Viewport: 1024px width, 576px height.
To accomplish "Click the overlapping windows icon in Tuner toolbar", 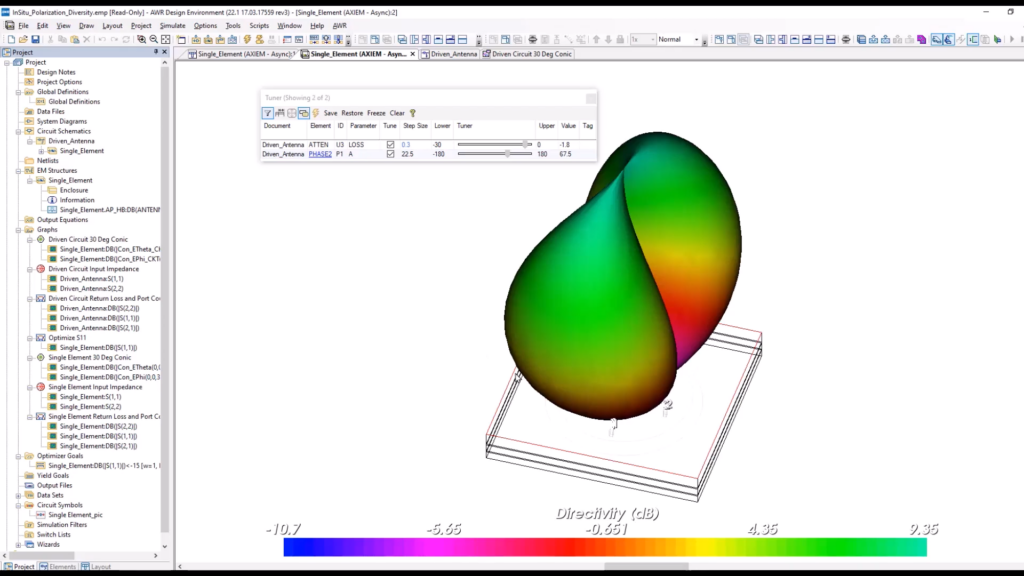I will [x=304, y=113].
